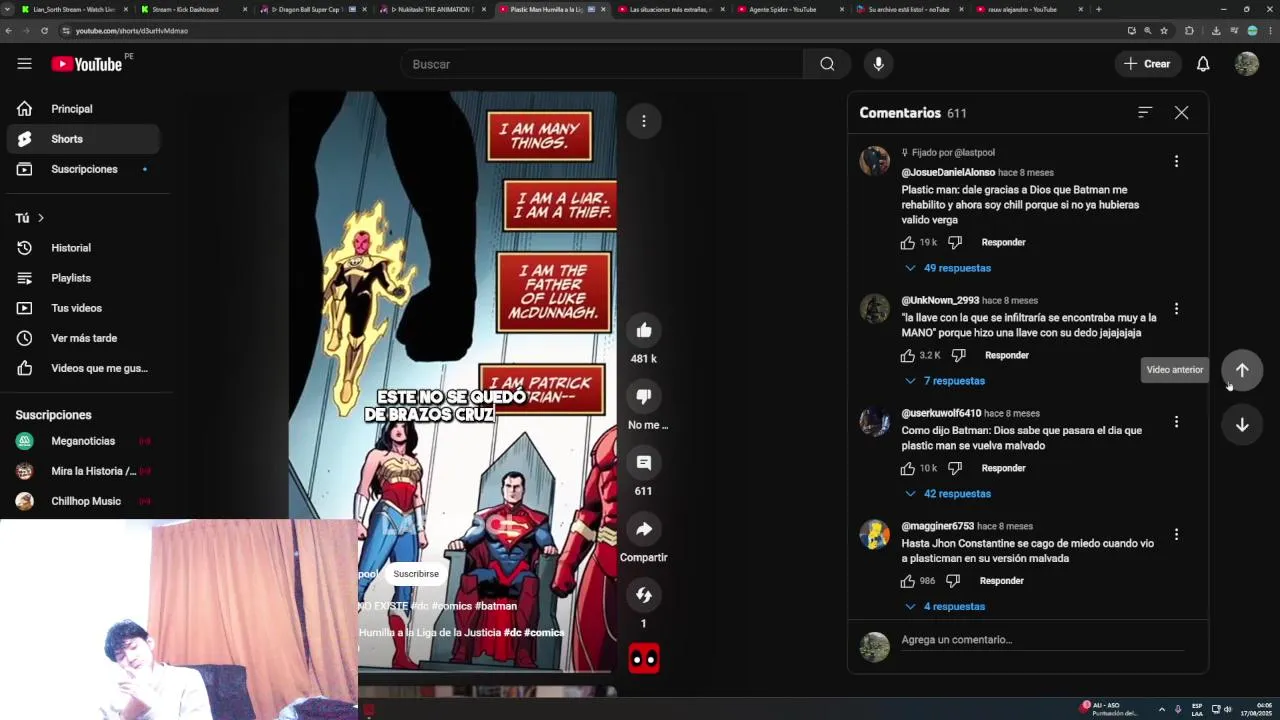Dislike the Short (No me gusta)

(x=644, y=396)
